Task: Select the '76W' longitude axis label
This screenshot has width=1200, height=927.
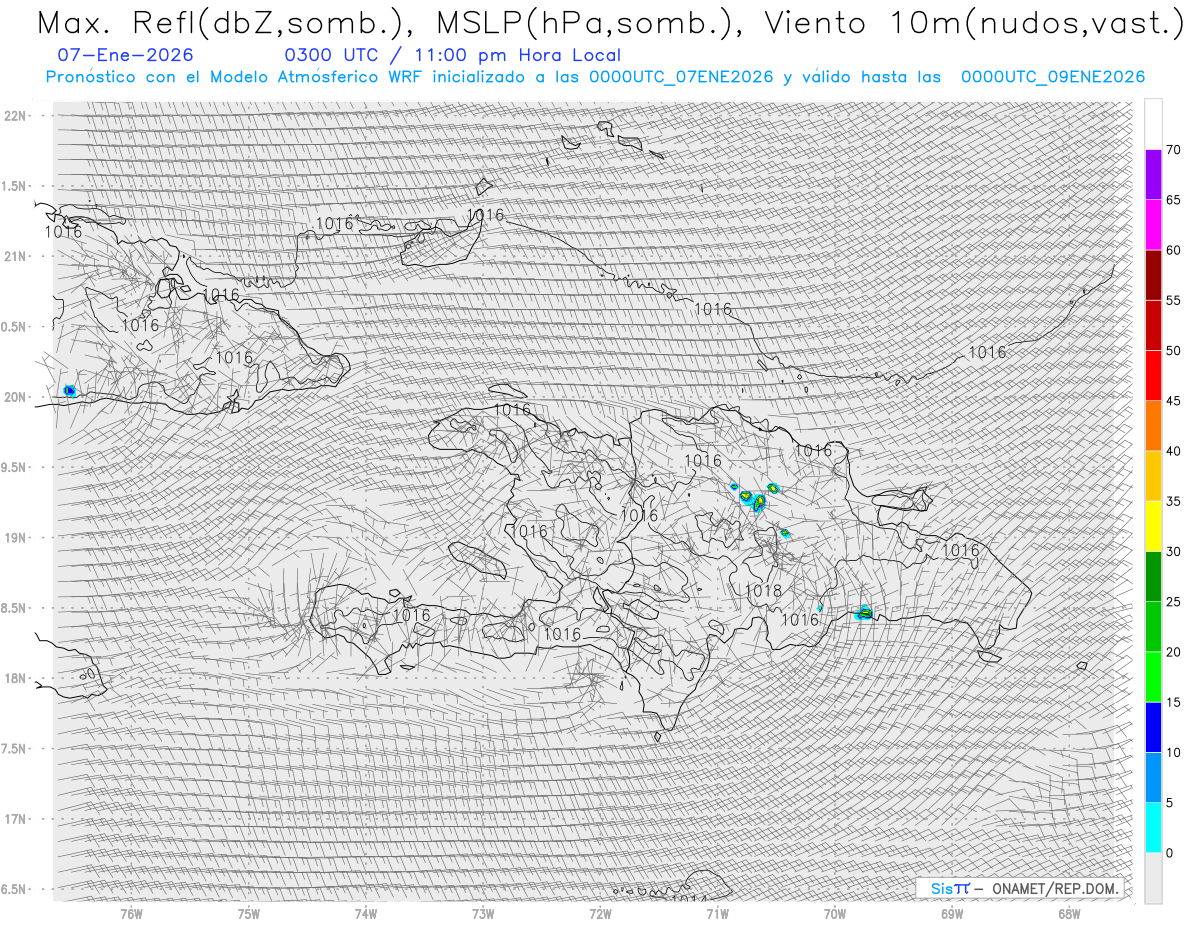Action: click(x=131, y=914)
